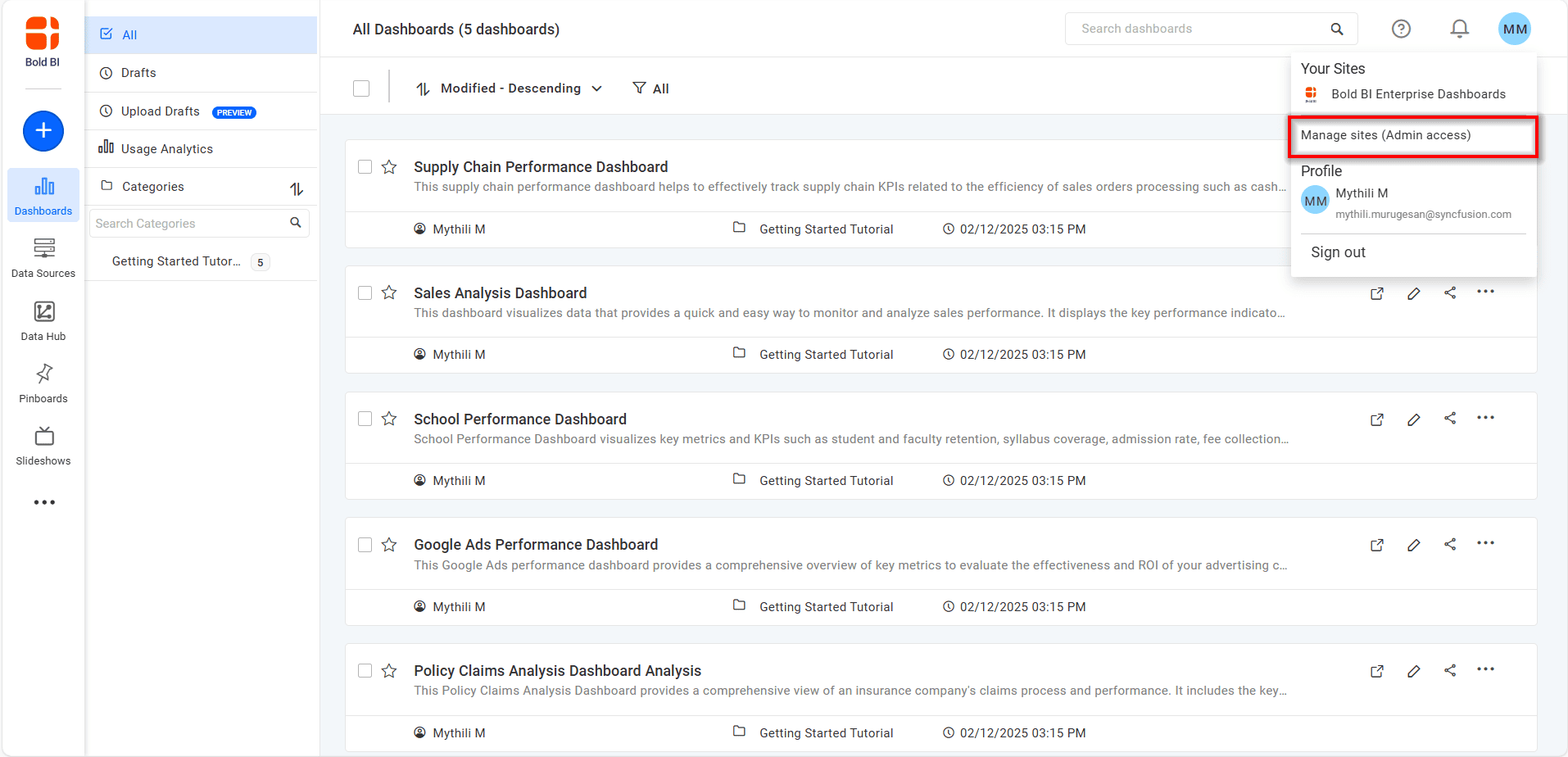Open notifications via the bell icon

[x=1459, y=29]
